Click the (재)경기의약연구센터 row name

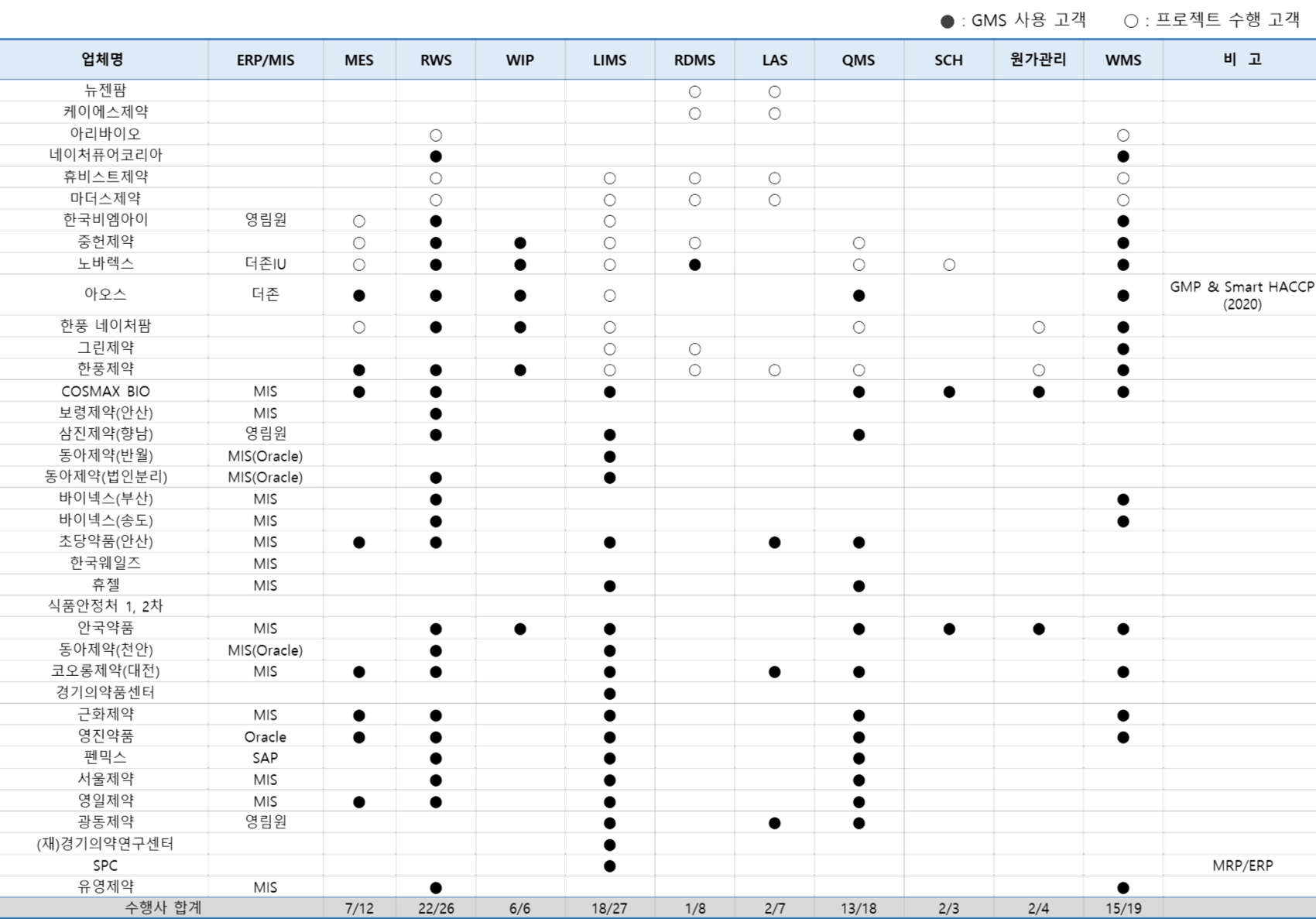point(105,844)
